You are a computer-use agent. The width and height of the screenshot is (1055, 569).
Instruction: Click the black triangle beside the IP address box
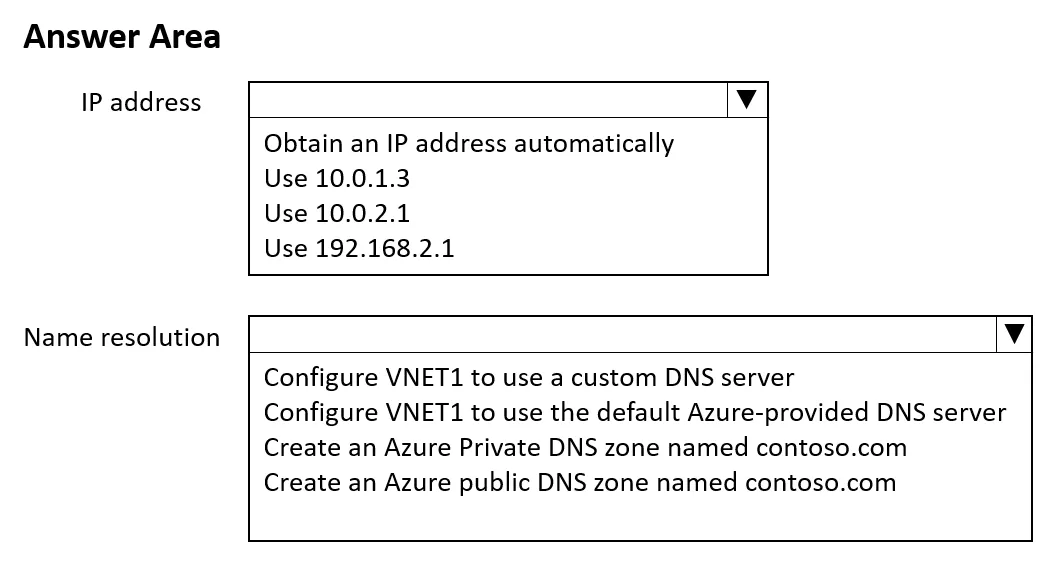click(746, 99)
